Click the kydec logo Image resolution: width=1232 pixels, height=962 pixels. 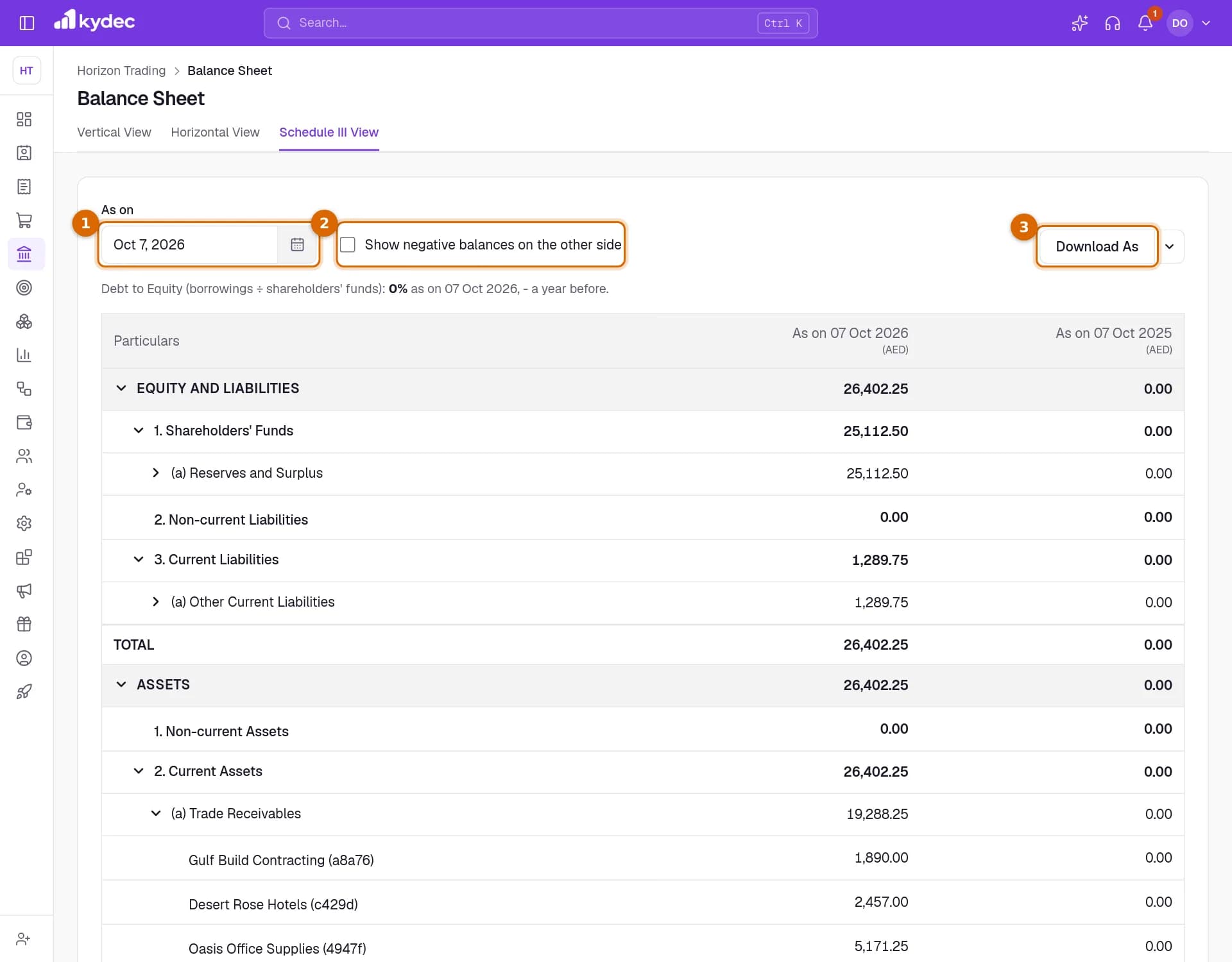coord(94,21)
